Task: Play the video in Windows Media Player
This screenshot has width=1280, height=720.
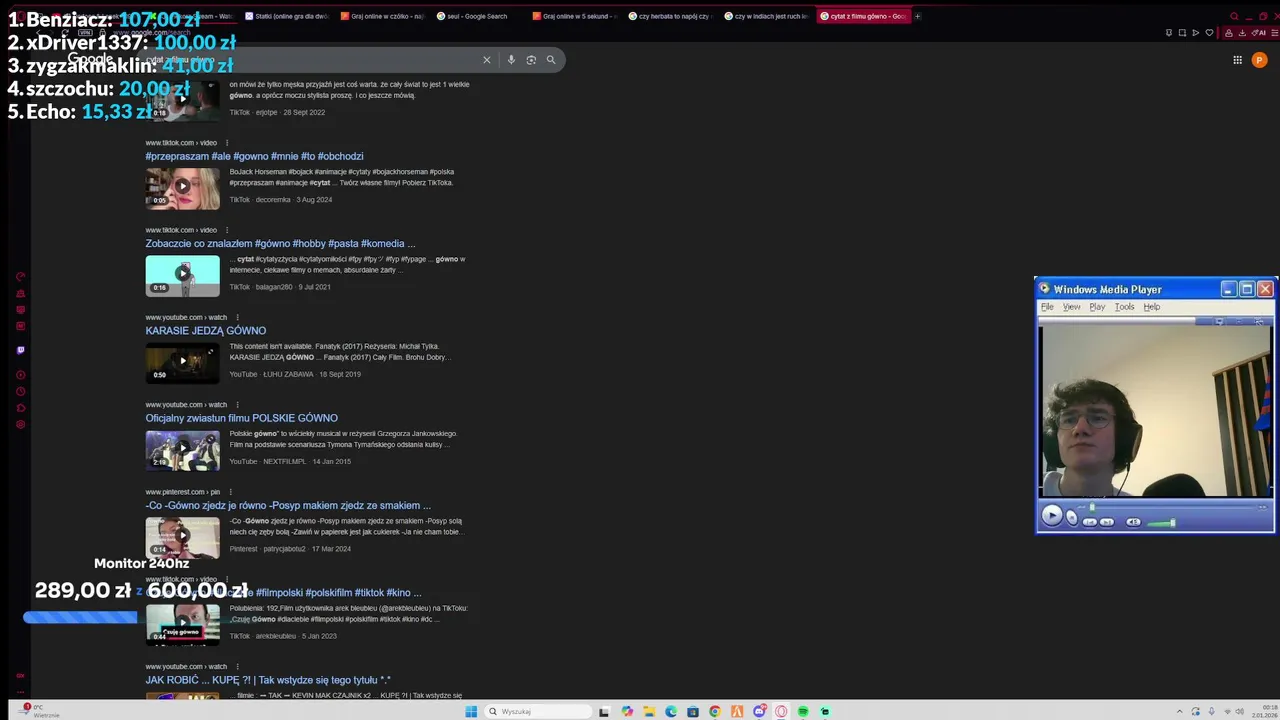Action: pos(1052,515)
